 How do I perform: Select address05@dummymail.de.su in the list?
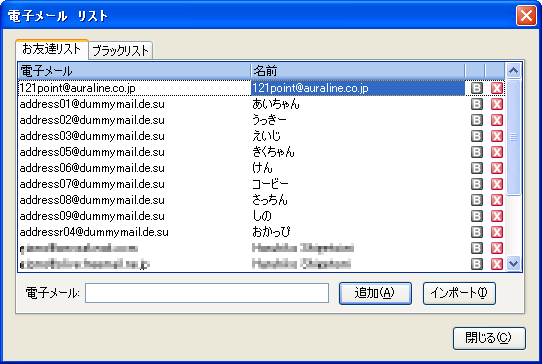(92, 152)
